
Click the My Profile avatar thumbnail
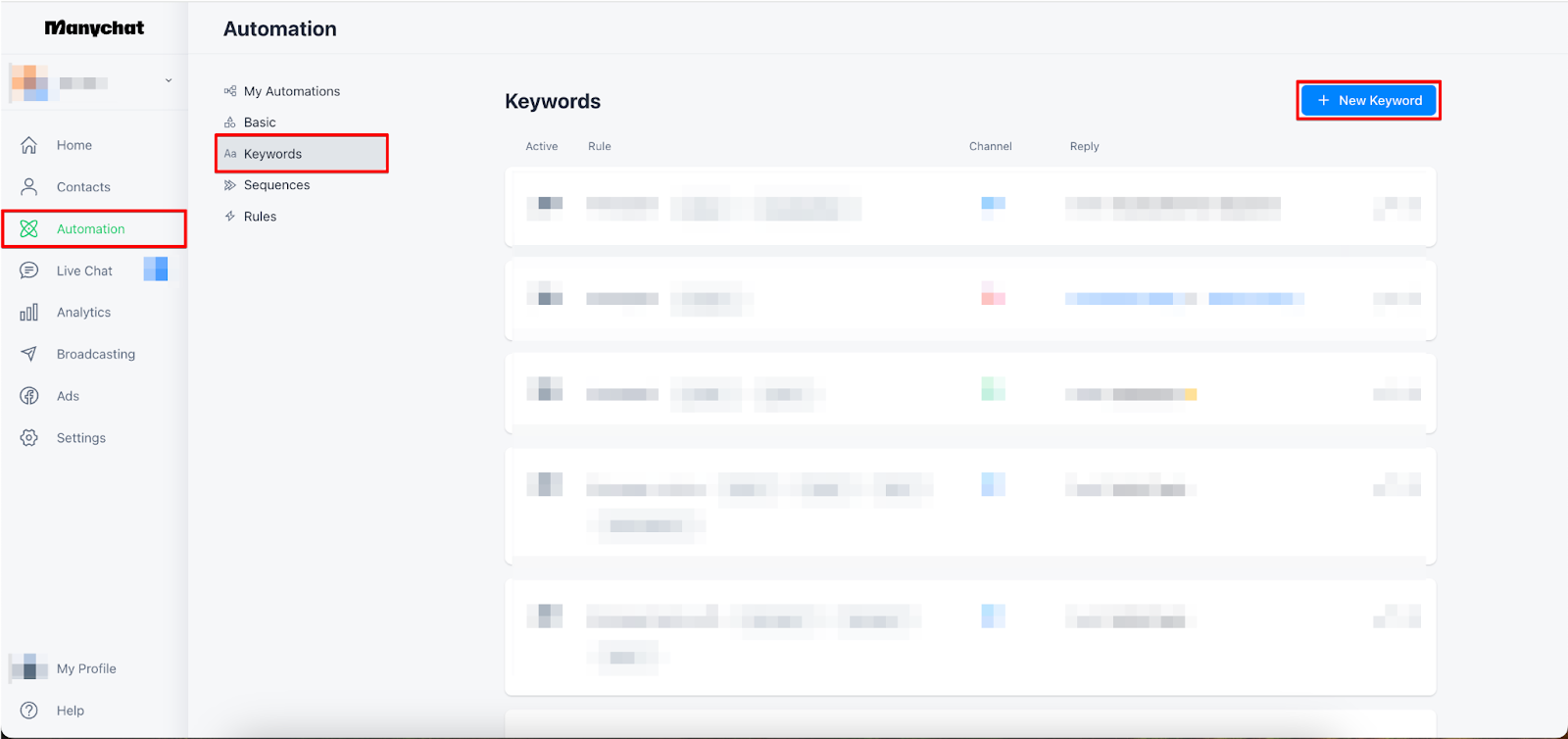tap(29, 668)
